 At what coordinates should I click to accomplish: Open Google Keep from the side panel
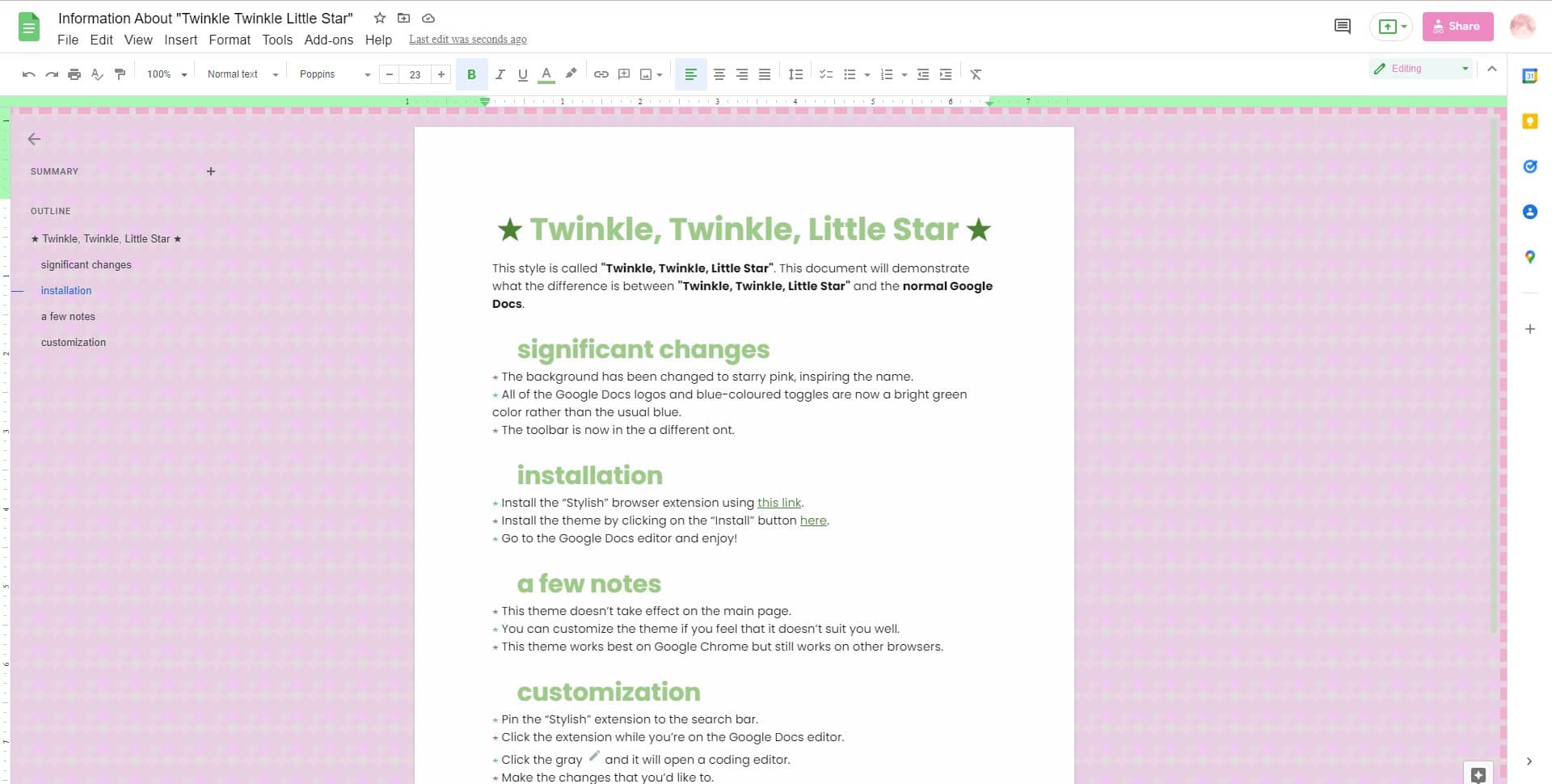coord(1530,121)
